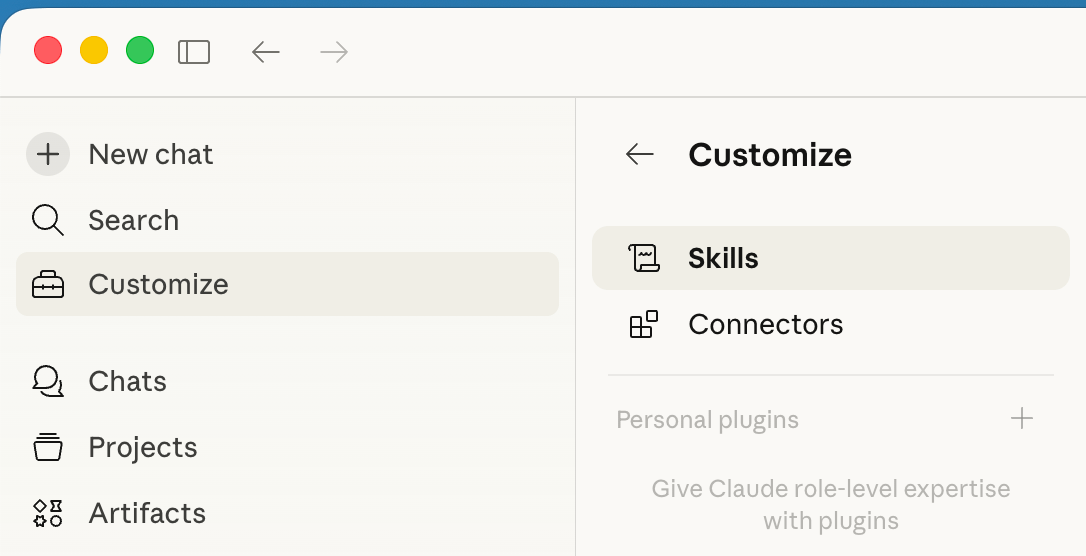Click the New chat plus icon
This screenshot has height=556, width=1086.
point(48,154)
